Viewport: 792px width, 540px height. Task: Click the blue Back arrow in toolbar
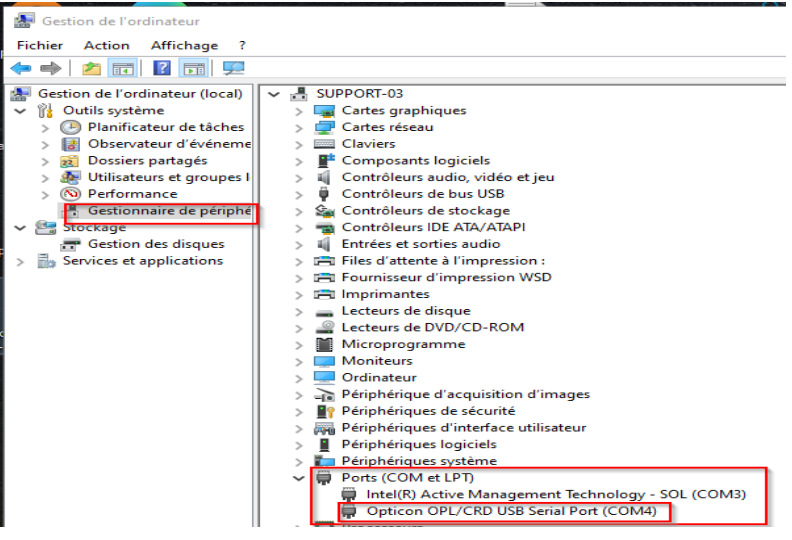[20, 68]
